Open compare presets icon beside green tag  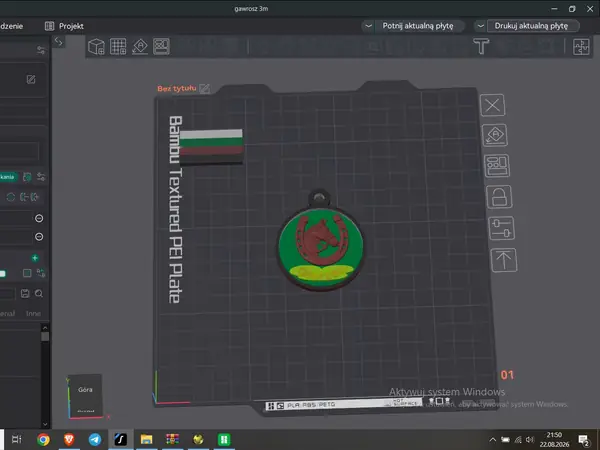(27, 177)
